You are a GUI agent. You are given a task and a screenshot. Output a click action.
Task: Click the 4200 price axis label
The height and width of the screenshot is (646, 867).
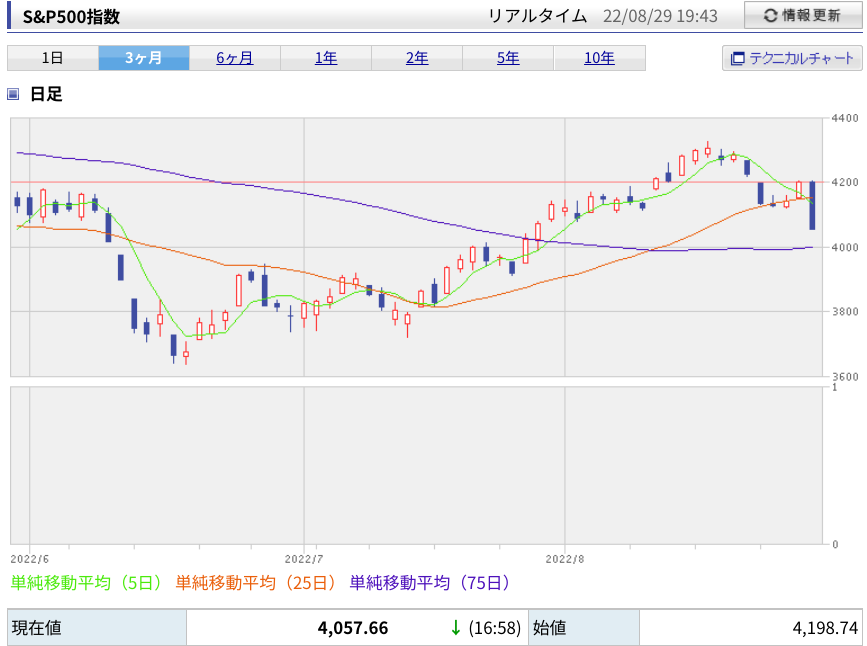point(845,182)
